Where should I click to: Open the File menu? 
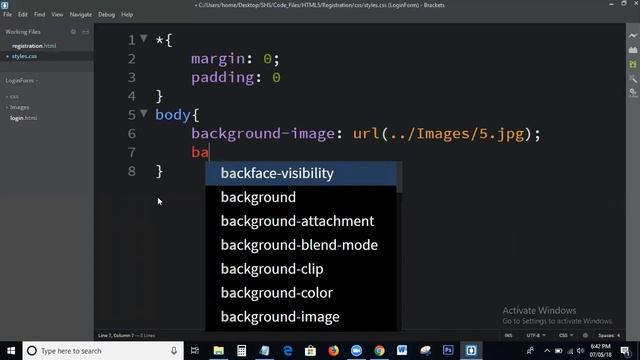coord(7,14)
